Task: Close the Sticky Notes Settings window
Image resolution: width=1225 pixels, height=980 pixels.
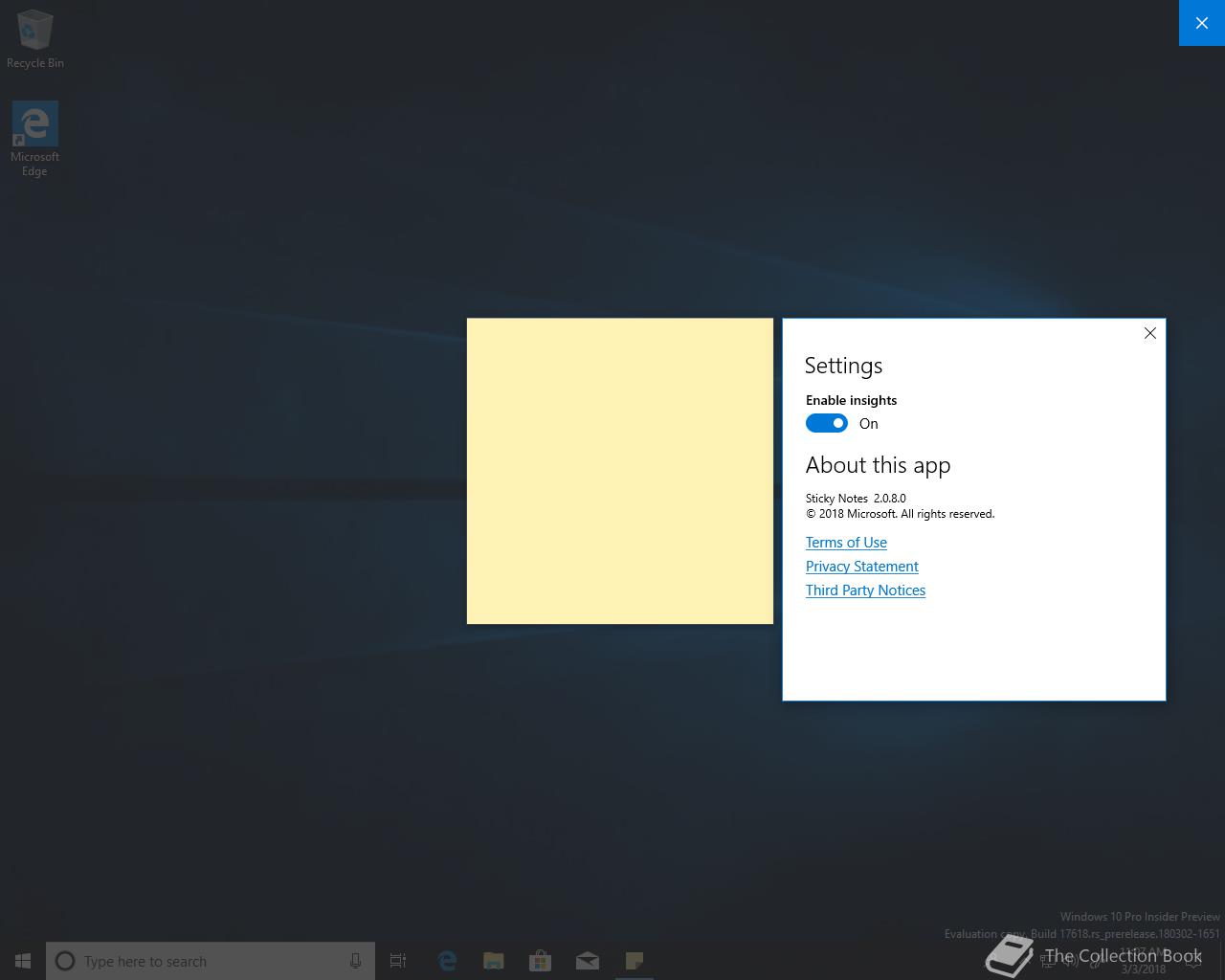Action: 1150,333
